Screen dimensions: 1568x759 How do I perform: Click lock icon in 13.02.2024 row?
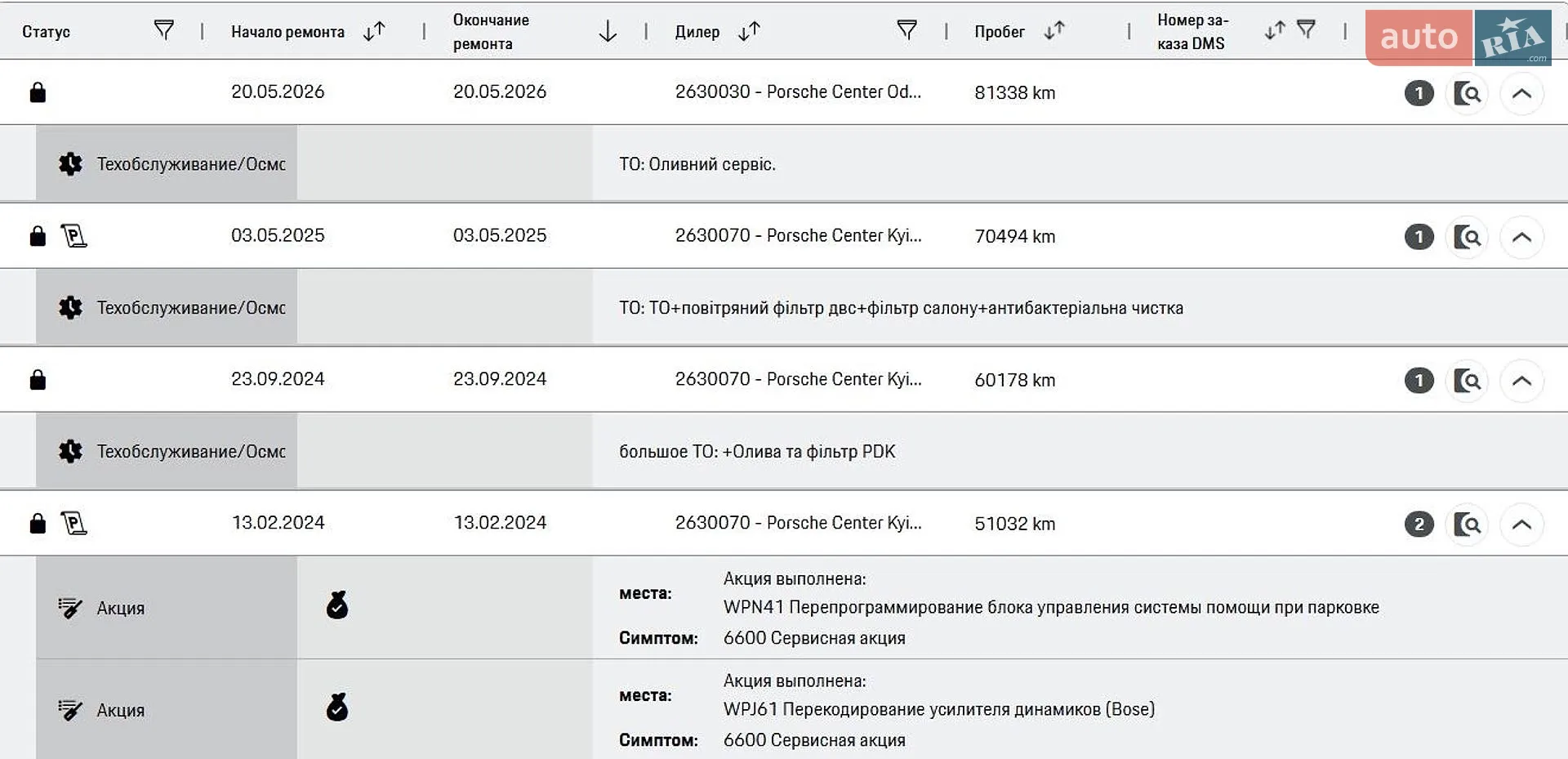coord(38,524)
